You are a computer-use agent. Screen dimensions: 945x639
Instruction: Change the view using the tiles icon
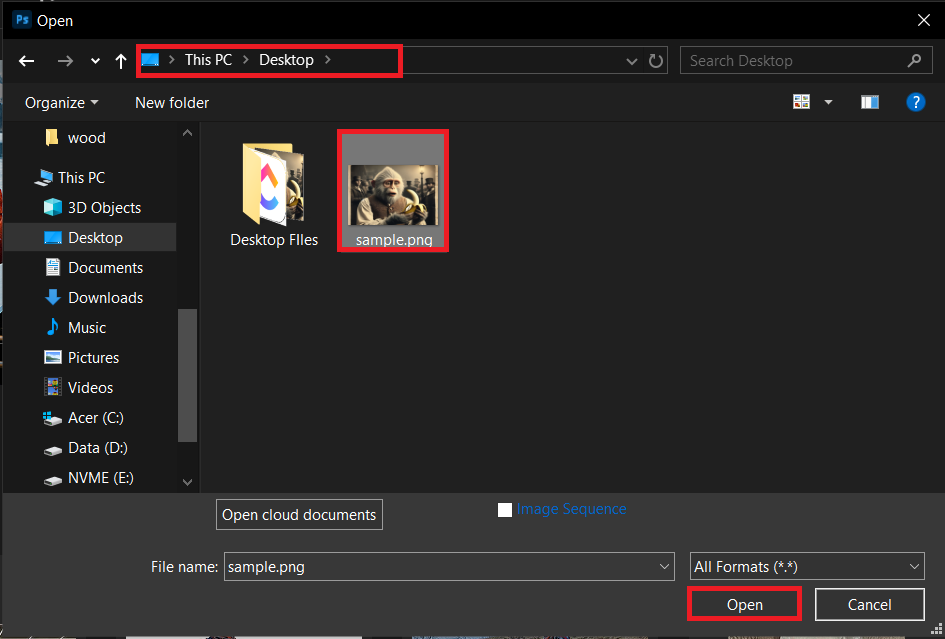tap(800, 101)
